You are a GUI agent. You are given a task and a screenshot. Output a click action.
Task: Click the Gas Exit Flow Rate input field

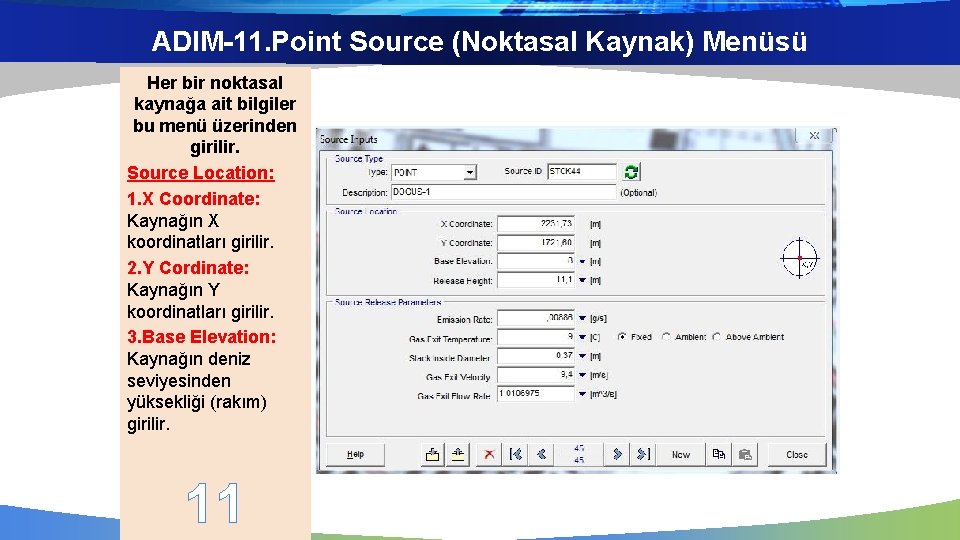[x=536, y=394]
